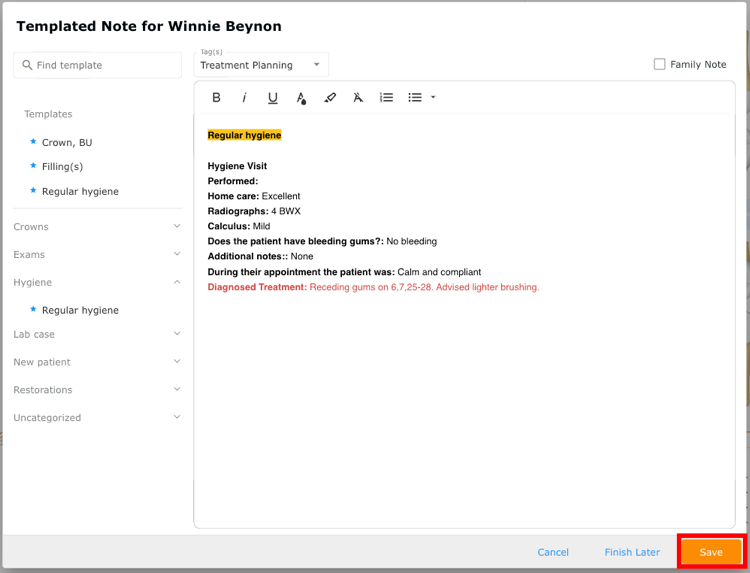The width and height of the screenshot is (750, 573).
Task: Toggle italic formatting icon
Action: pyautogui.click(x=244, y=98)
